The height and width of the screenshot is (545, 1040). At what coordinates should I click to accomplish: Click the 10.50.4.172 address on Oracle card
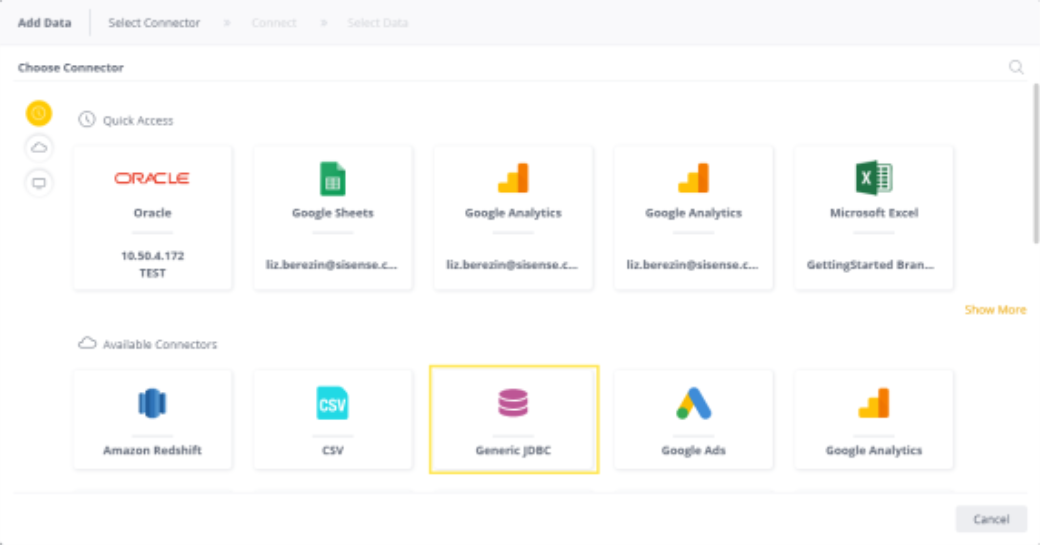(x=153, y=256)
